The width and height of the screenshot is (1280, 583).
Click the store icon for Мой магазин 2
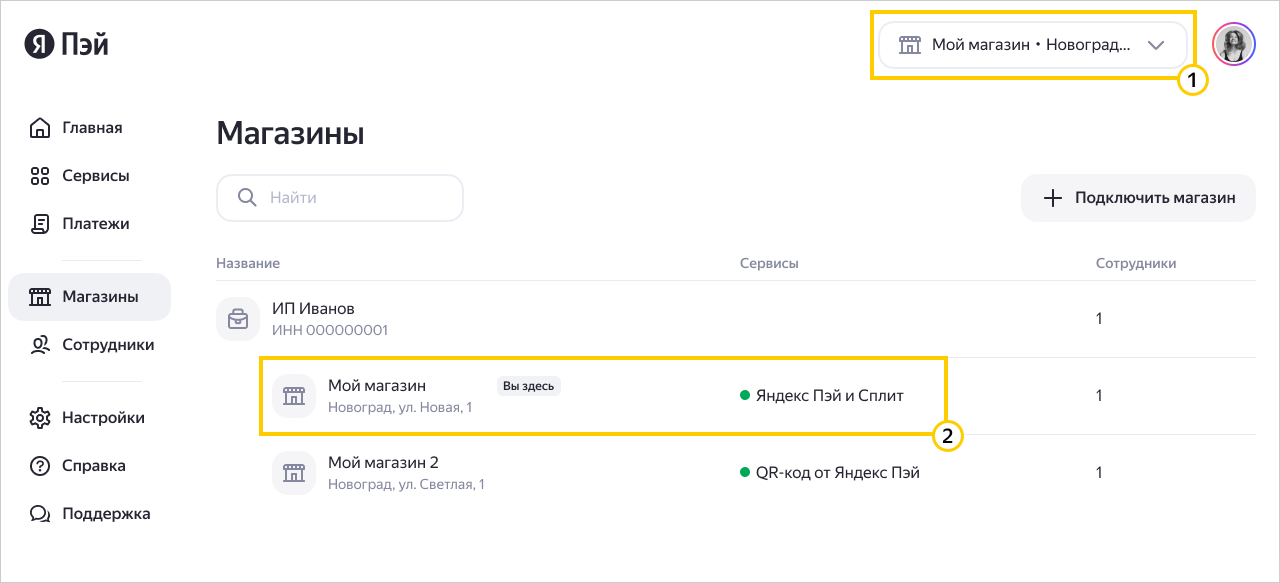[x=293, y=473]
